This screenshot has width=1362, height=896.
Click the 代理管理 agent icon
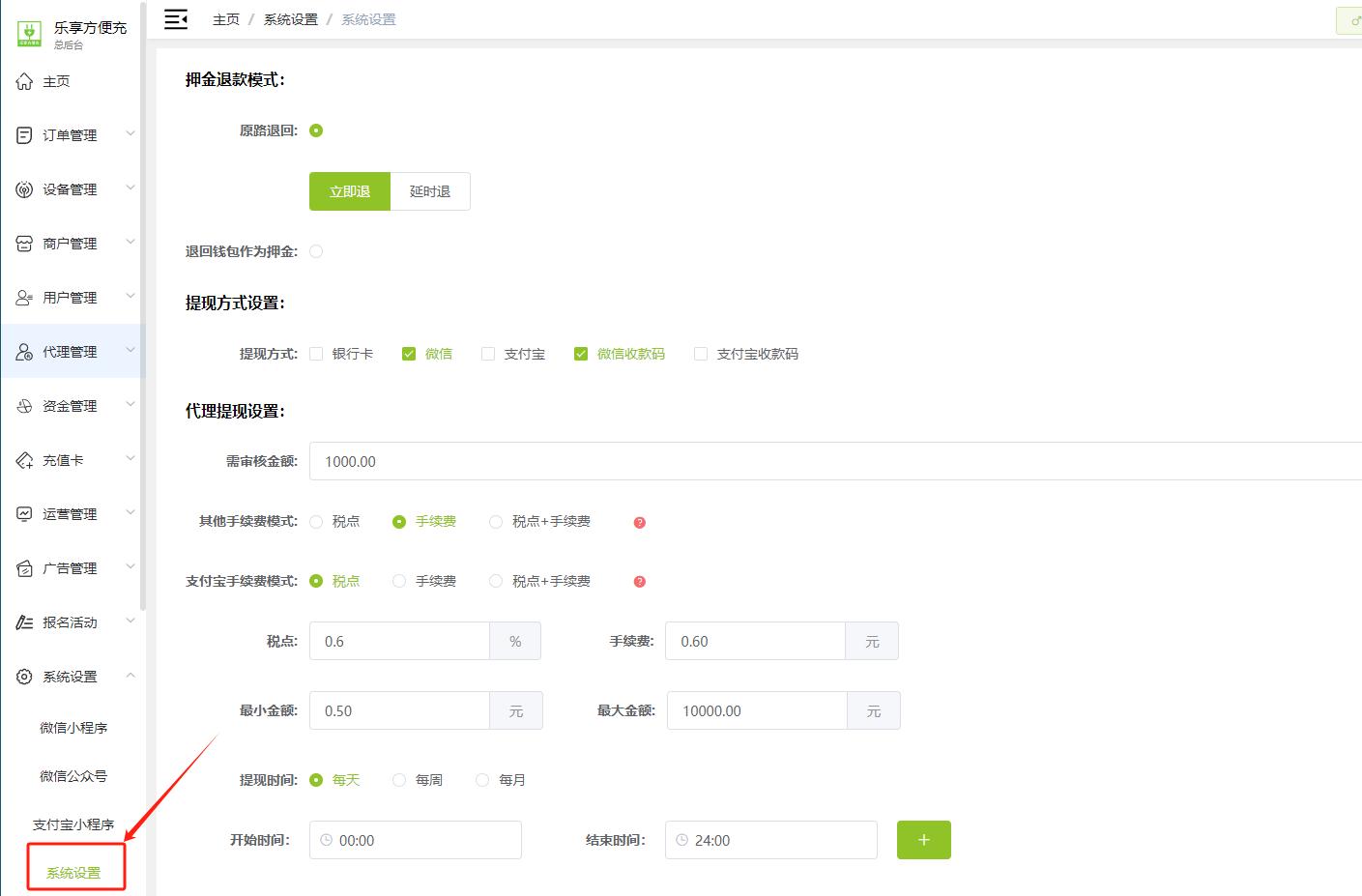pyautogui.click(x=24, y=352)
